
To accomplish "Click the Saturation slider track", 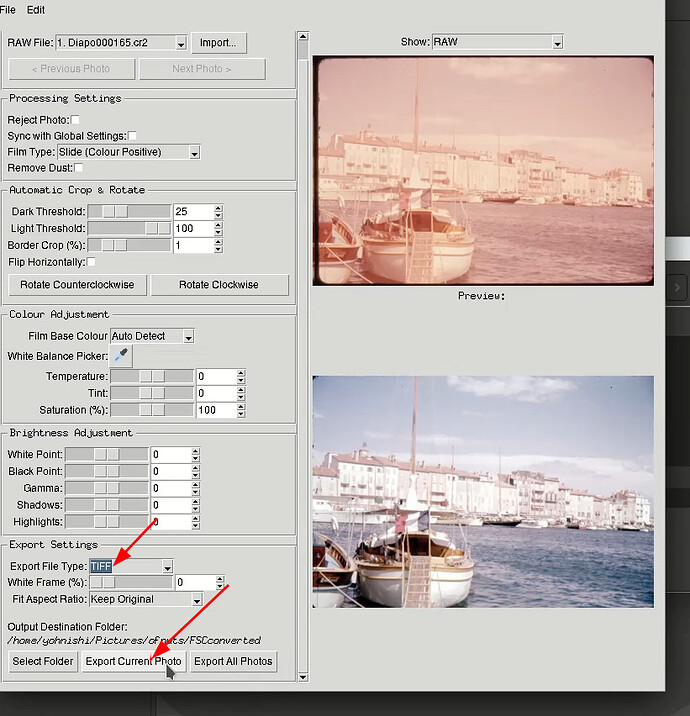I will tap(150, 410).
